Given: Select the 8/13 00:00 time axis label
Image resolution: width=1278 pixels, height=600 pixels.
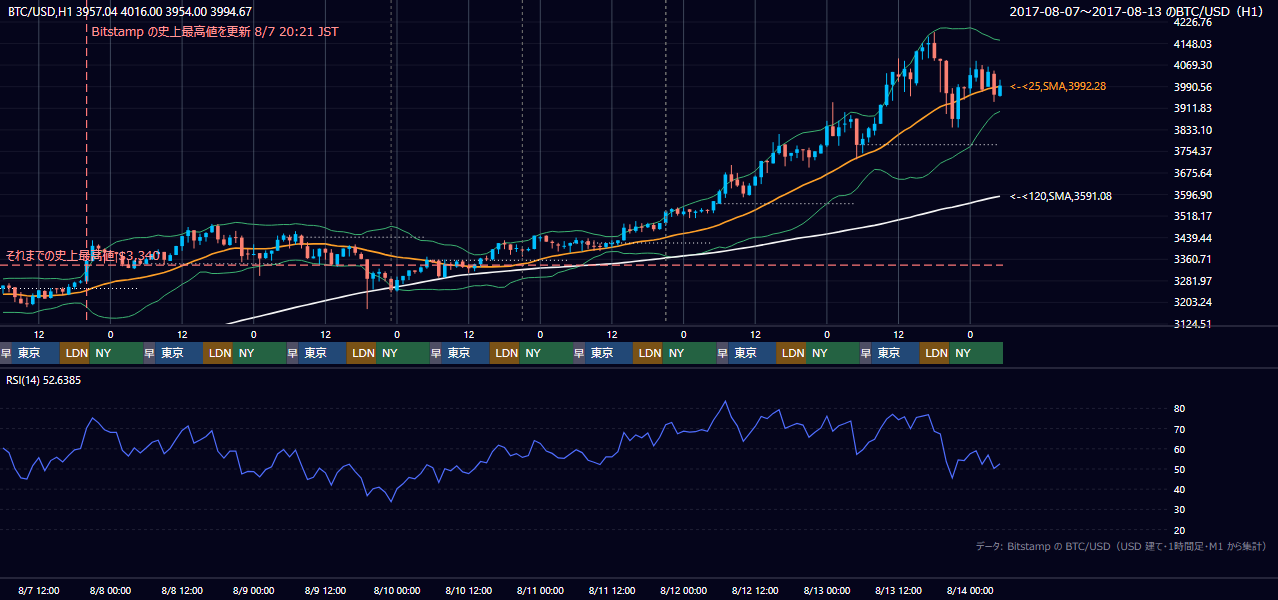Looking at the screenshot, I should pos(828,590).
